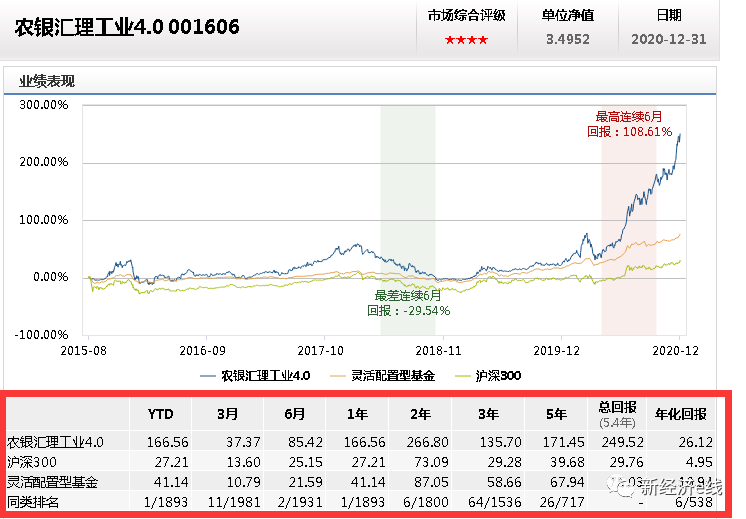Select 沪深300 total return 29.76
This screenshot has height=519, width=746.
tap(626, 462)
